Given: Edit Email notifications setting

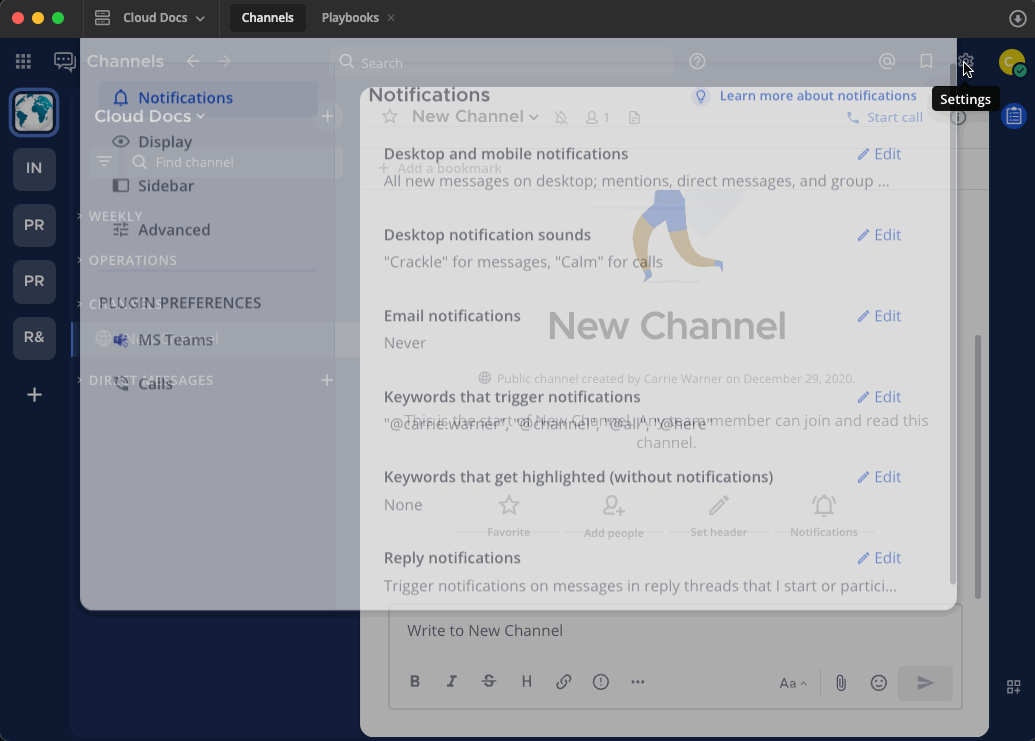Looking at the screenshot, I should [879, 316].
